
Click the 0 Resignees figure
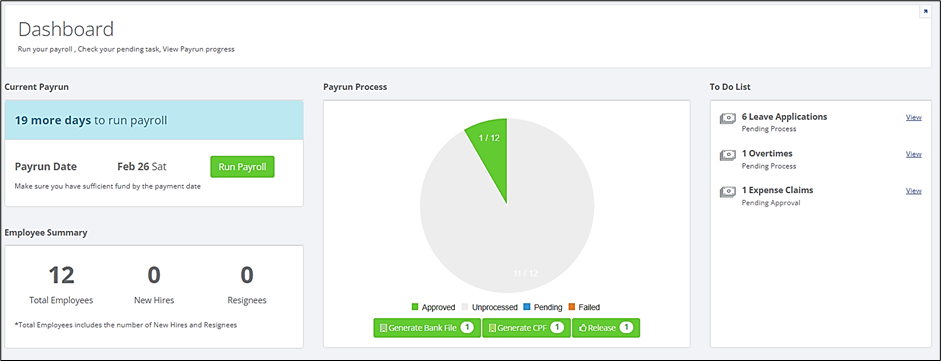coord(247,275)
